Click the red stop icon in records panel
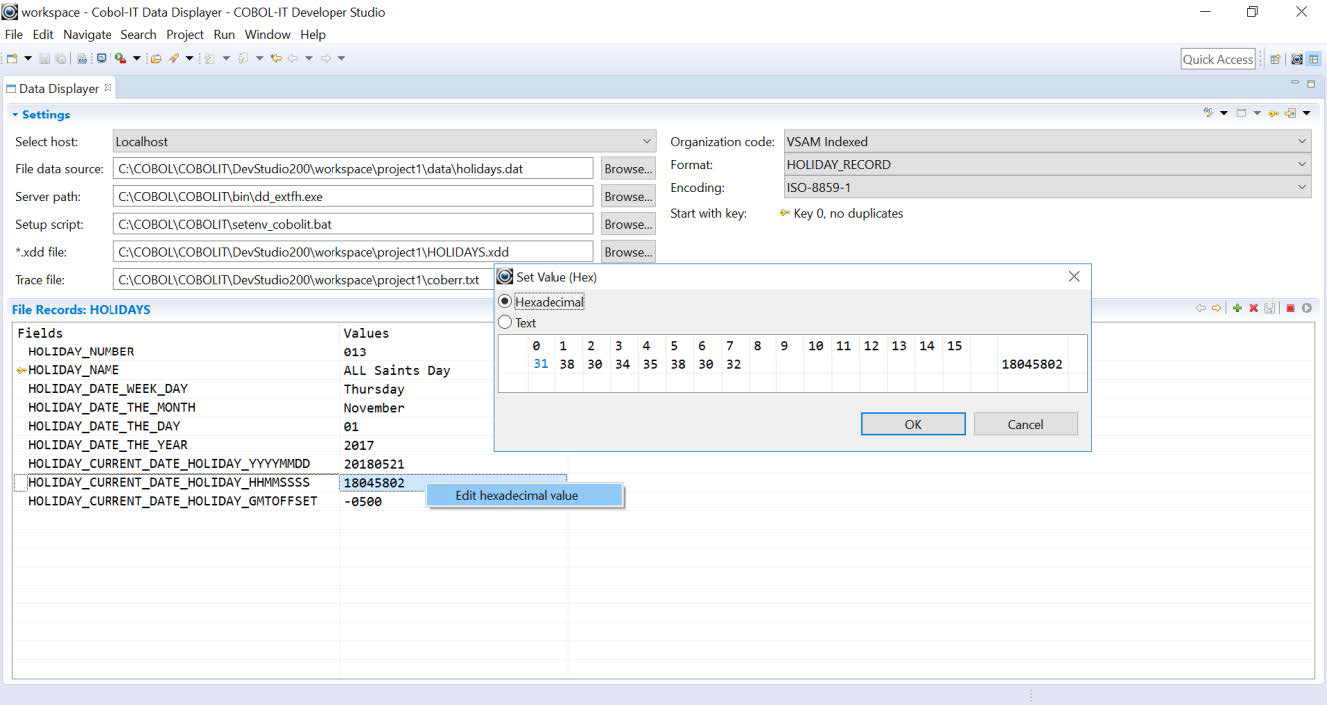 [x=1291, y=308]
